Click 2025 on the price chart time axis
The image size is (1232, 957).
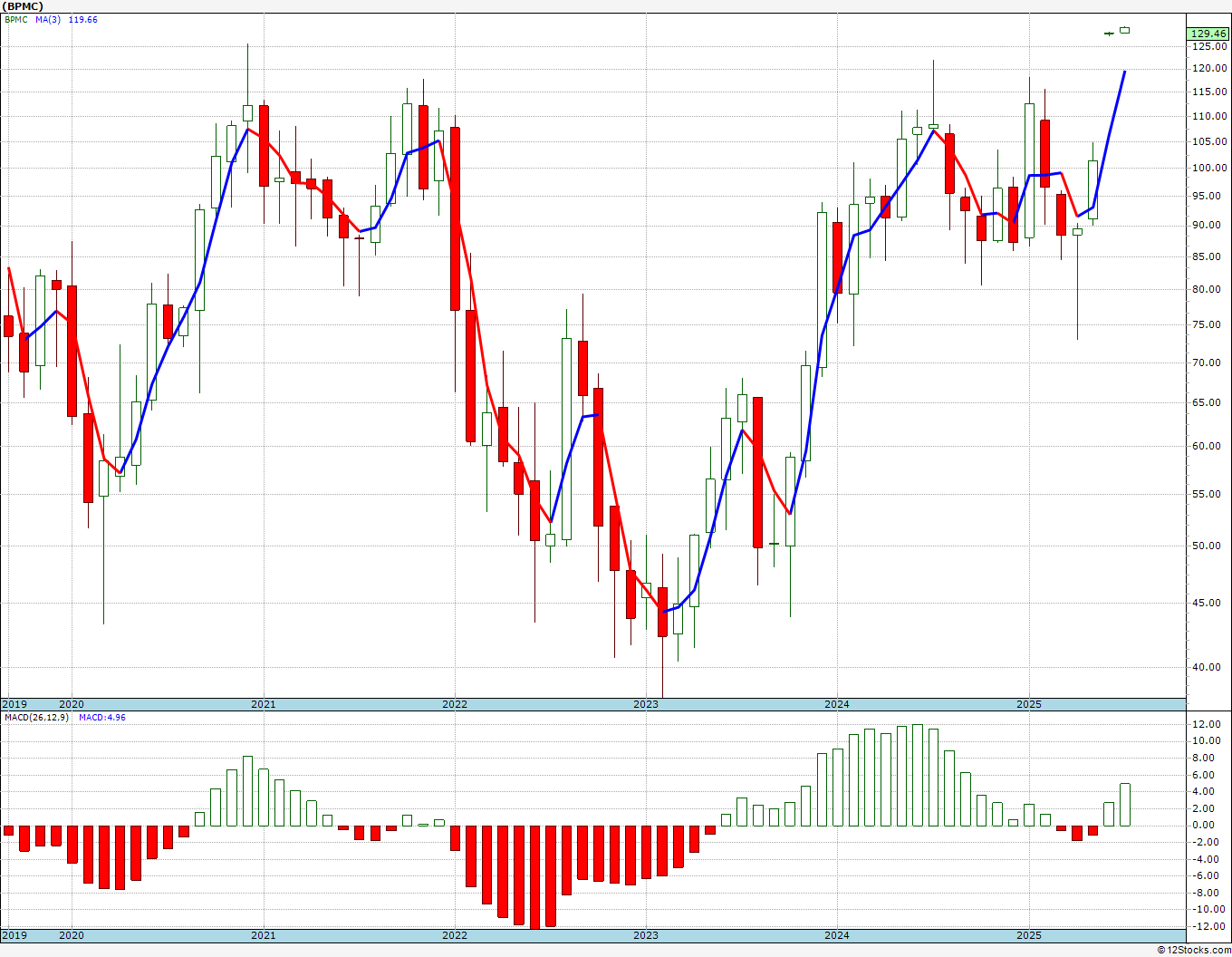pyautogui.click(x=1029, y=704)
